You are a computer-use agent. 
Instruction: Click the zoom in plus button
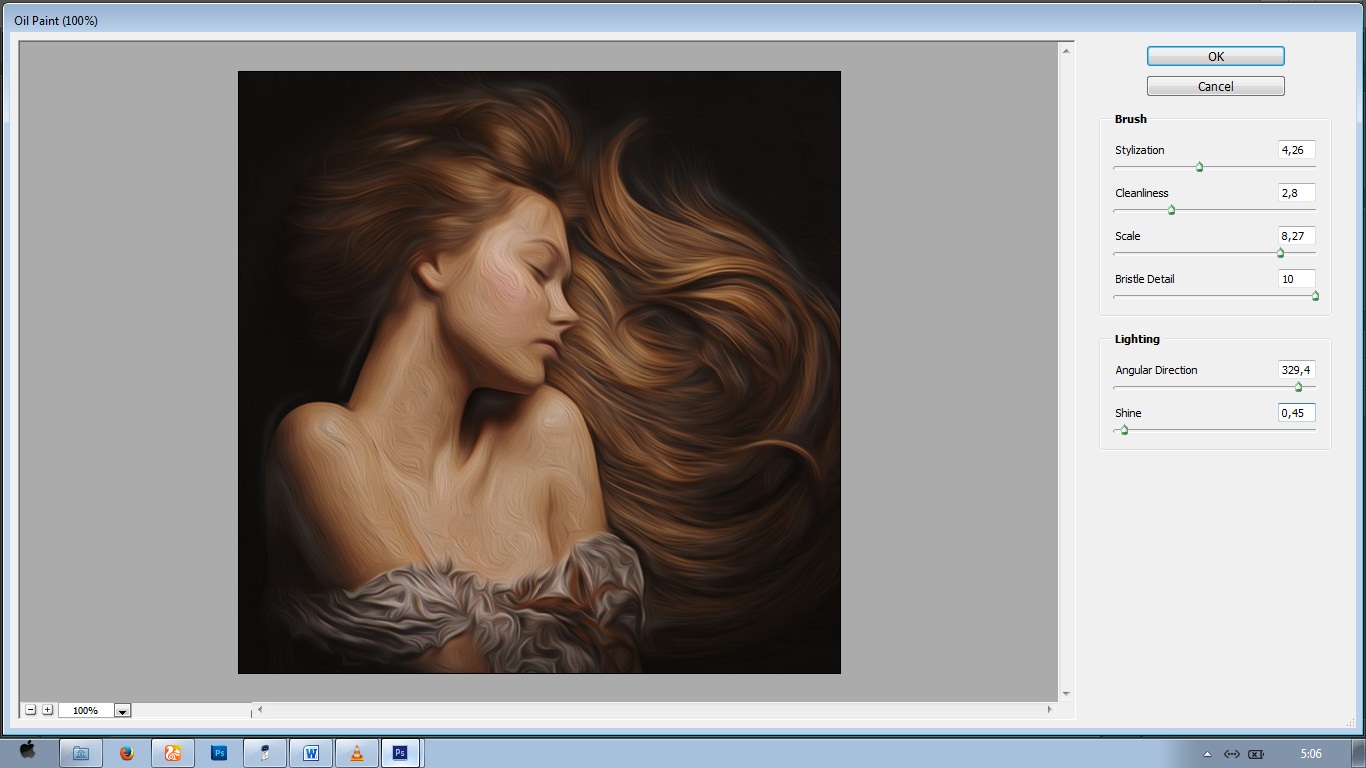(x=47, y=710)
